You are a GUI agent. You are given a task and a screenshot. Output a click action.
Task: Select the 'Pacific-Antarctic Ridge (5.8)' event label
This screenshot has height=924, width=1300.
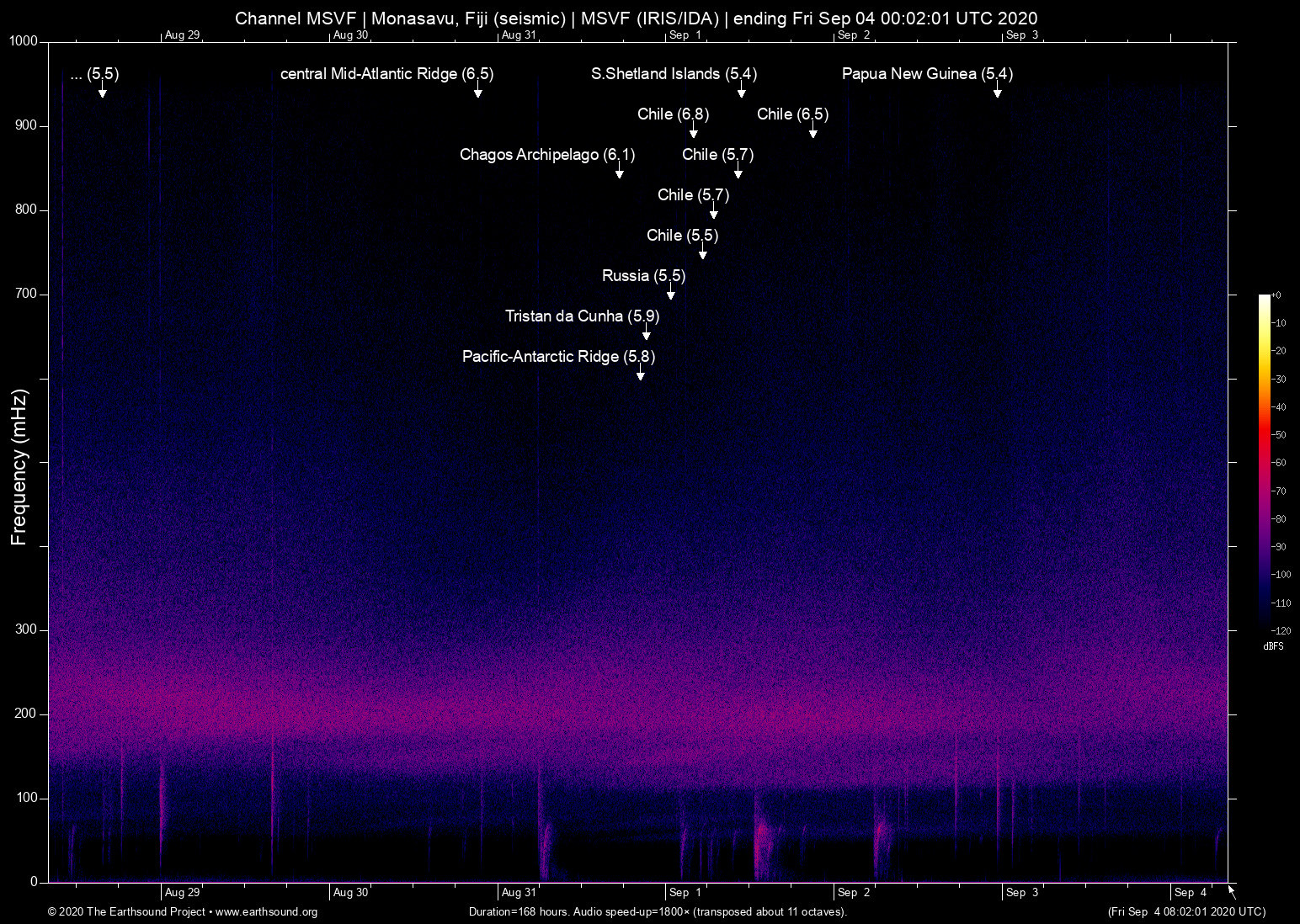pos(559,357)
